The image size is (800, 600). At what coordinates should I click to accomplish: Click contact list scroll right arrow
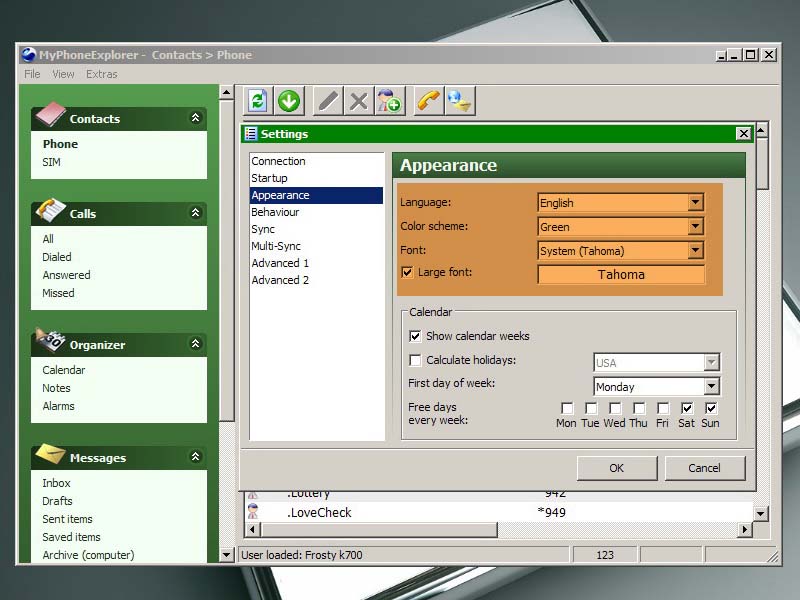pos(744,530)
